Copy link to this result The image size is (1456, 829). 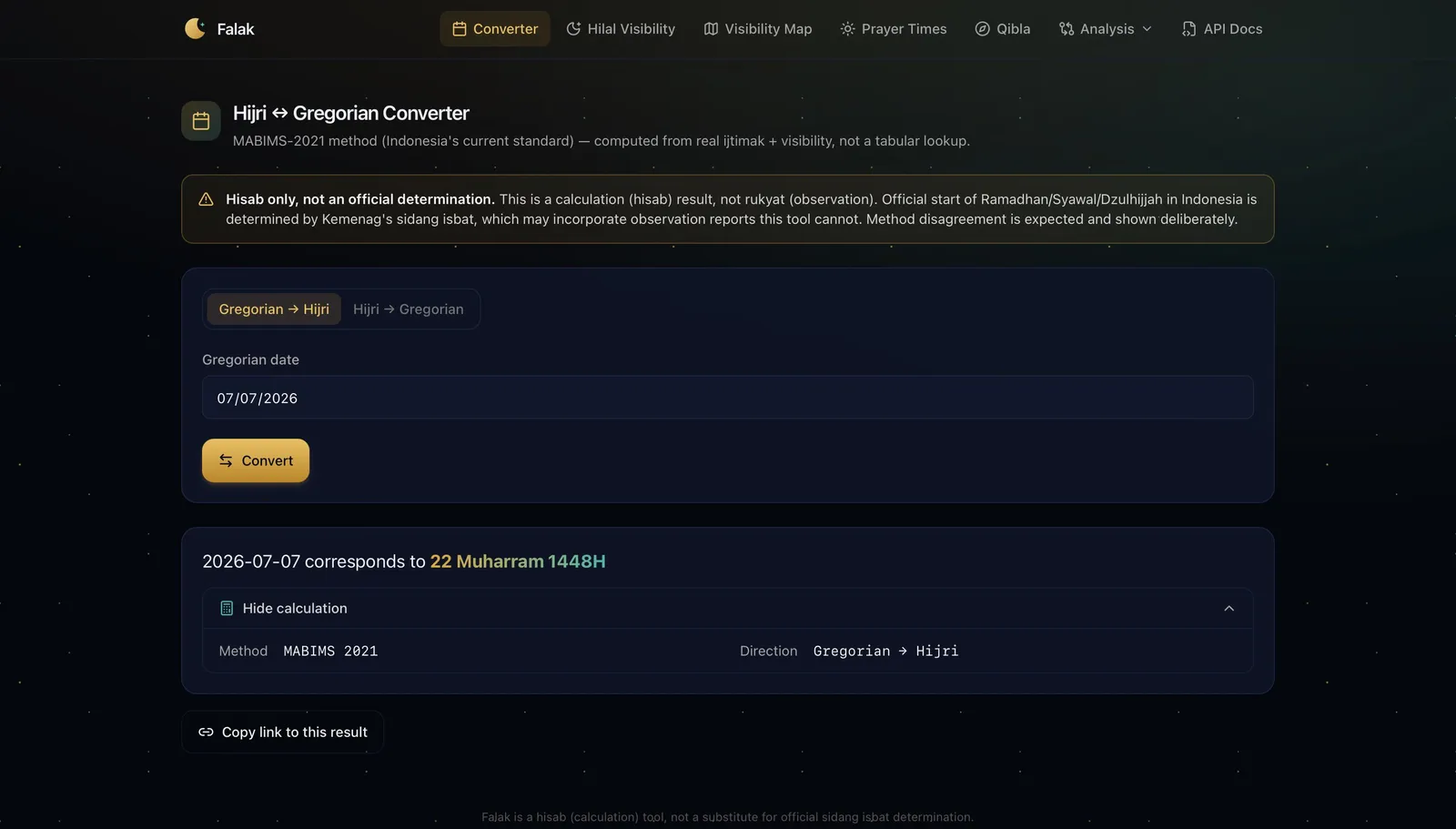pyautogui.click(x=283, y=732)
